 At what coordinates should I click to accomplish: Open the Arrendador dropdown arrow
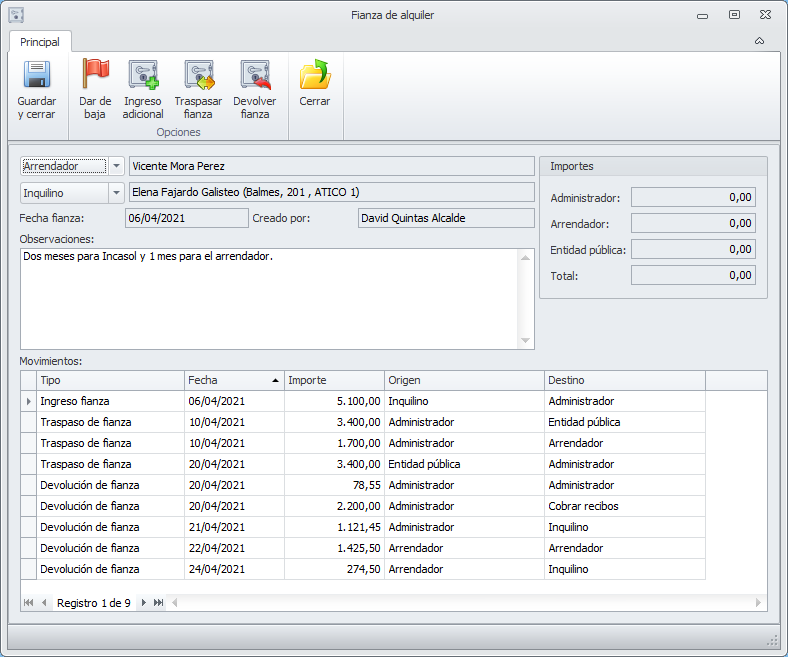point(116,166)
